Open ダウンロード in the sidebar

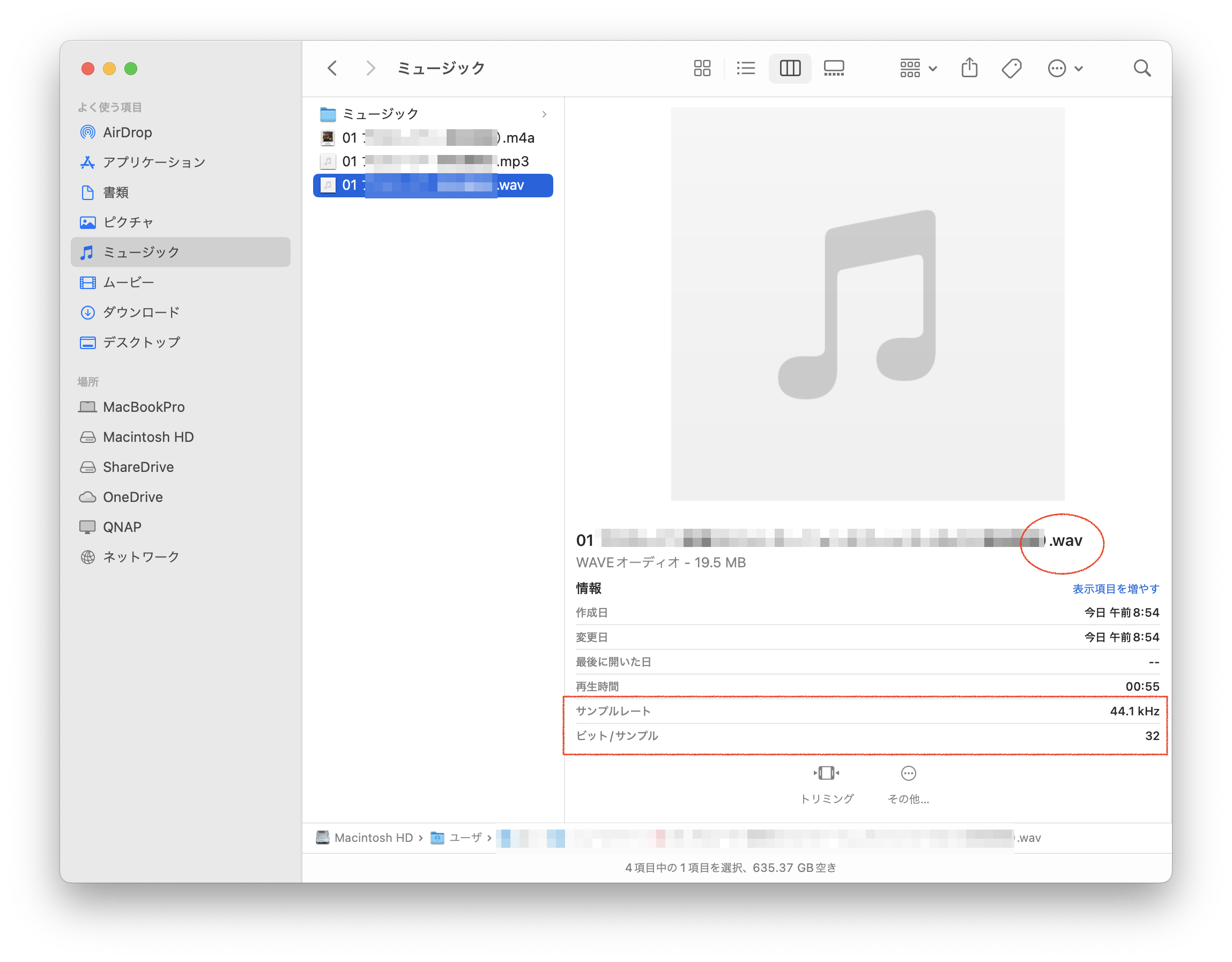pyautogui.click(x=141, y=312)
